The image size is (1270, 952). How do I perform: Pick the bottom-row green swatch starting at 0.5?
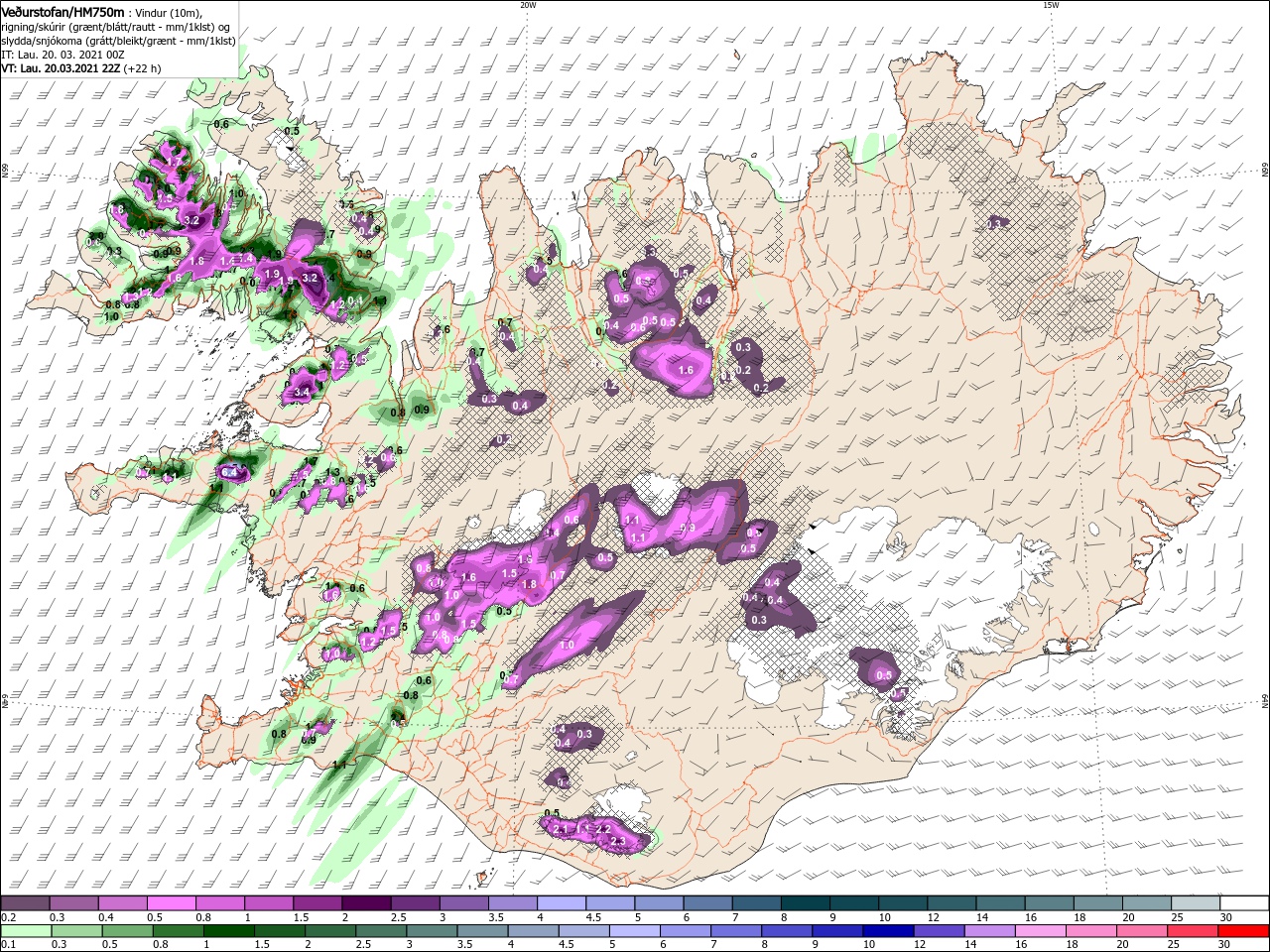click(127, 930)
